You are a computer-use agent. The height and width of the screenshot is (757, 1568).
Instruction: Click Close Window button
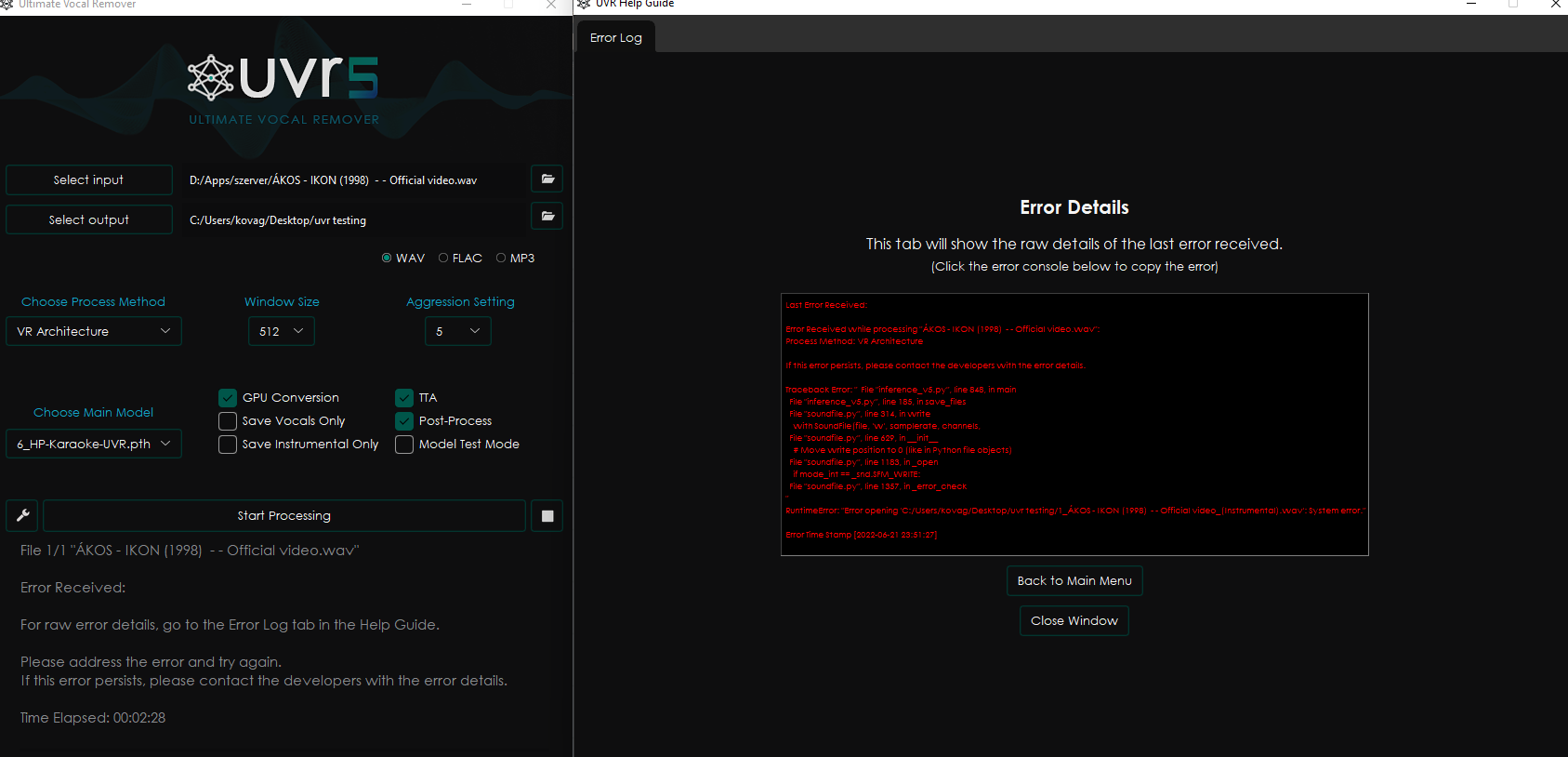pyautogui.click(x=1074, y=620)
